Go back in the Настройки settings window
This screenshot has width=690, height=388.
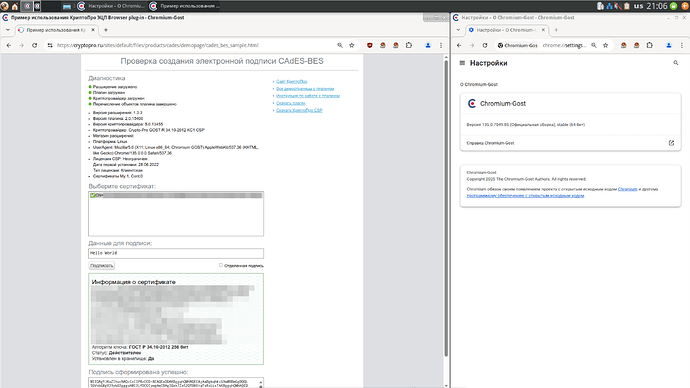coord(459,45)
